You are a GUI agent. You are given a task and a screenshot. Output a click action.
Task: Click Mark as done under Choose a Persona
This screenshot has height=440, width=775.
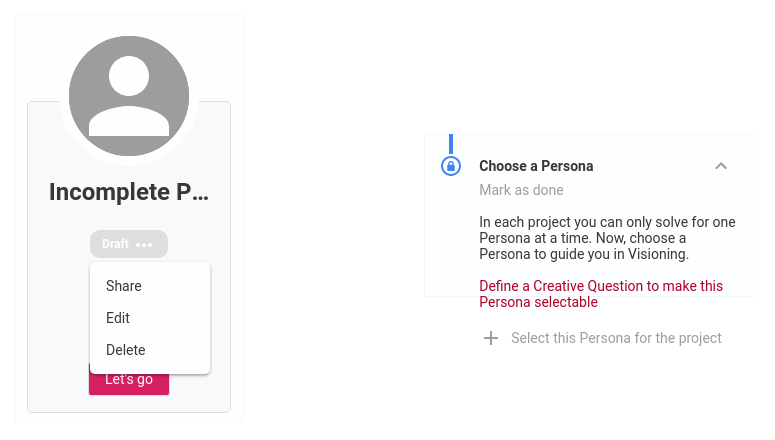pos(521,190)
